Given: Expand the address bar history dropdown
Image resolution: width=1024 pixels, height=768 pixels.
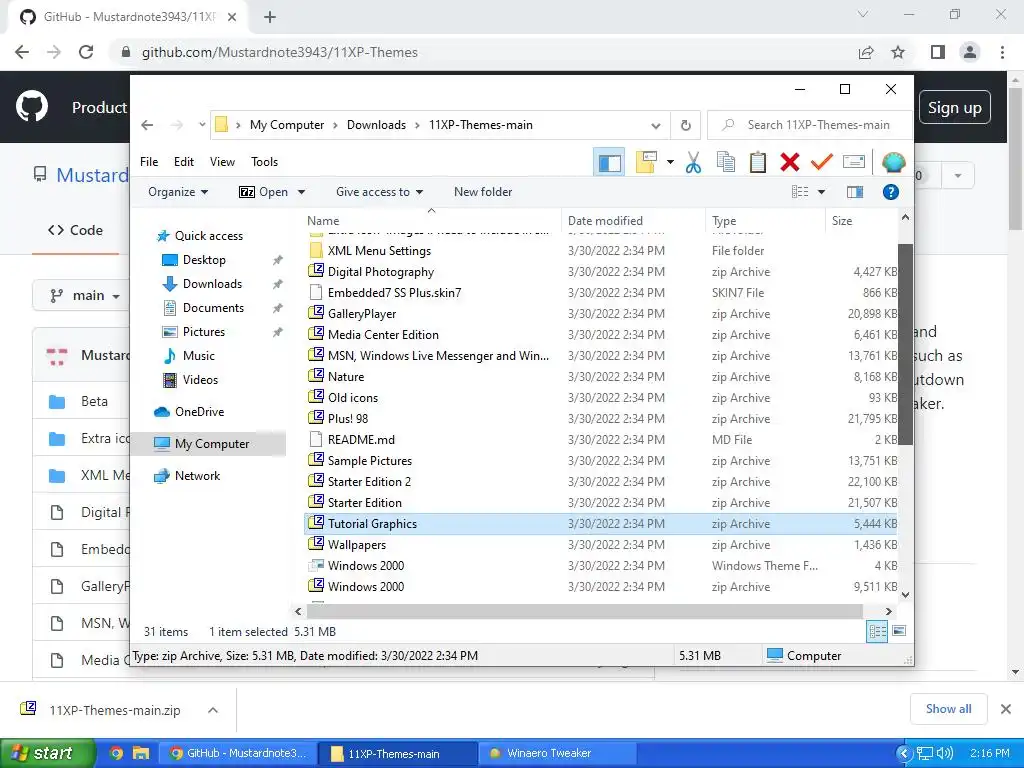Looking at the screenshot, I should 656,125.
